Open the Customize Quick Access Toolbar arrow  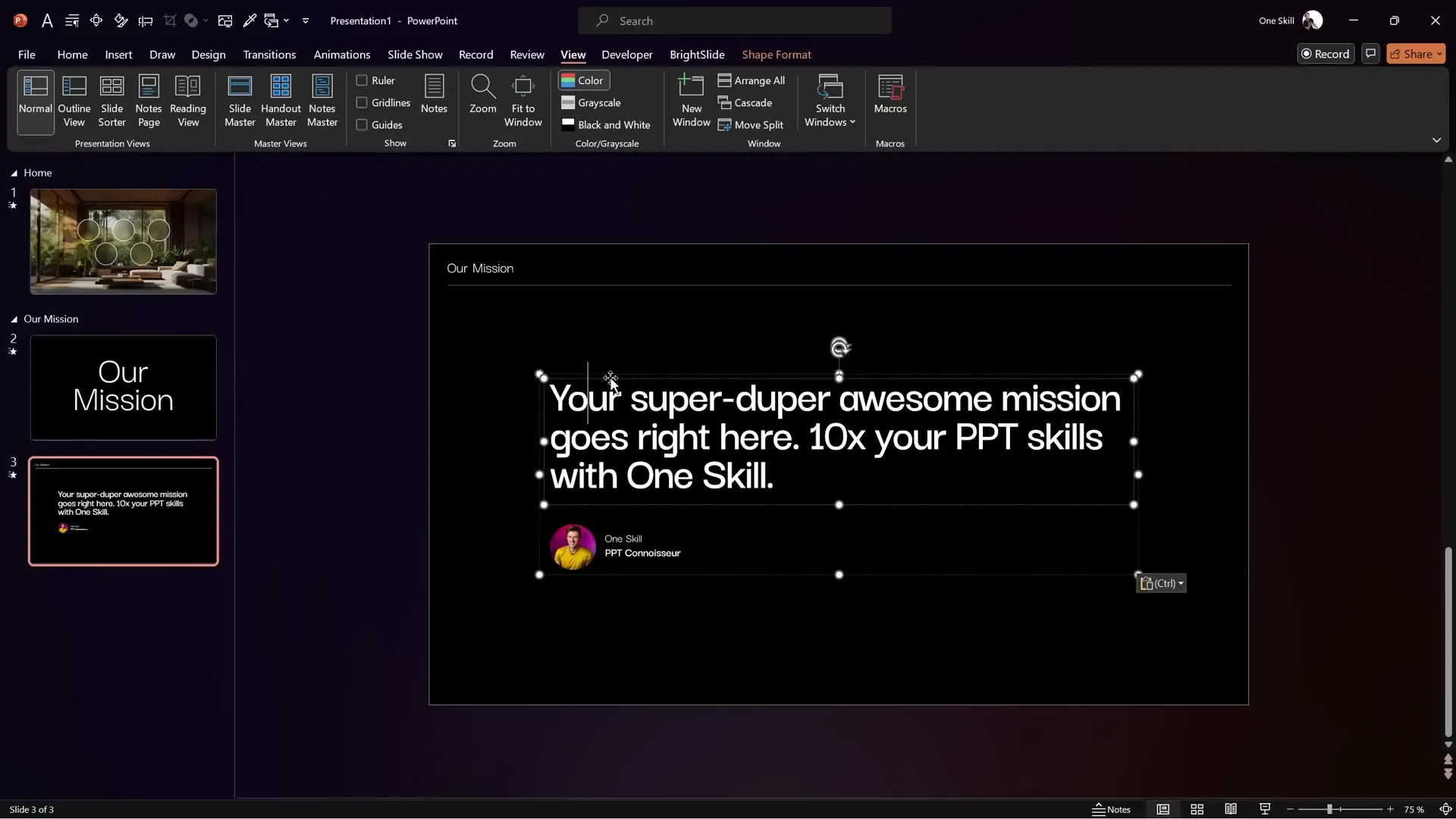click(306, 20)
